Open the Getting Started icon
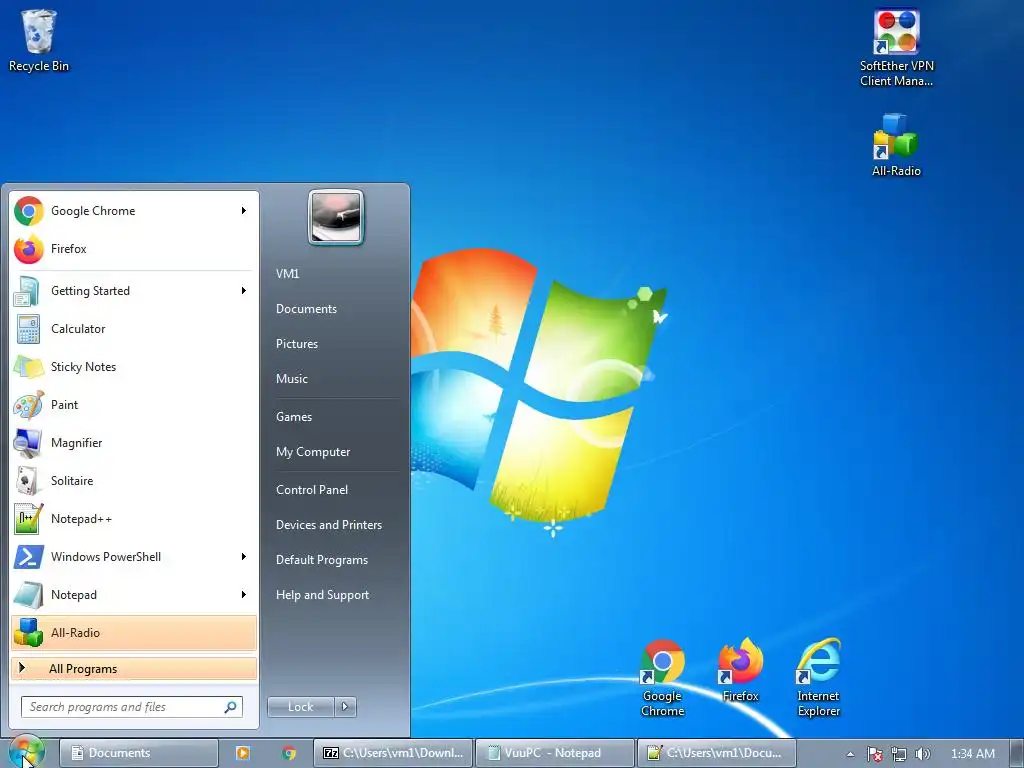1024x768 pixels. [27, 291]
